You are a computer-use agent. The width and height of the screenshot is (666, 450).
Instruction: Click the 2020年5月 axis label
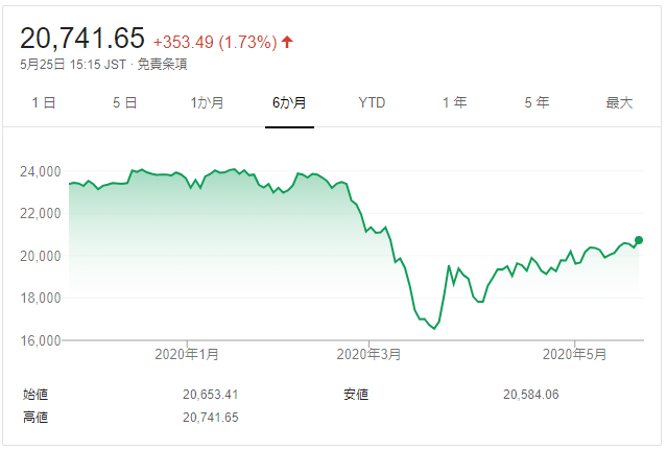pyautogui.click(x=575, y=354)
